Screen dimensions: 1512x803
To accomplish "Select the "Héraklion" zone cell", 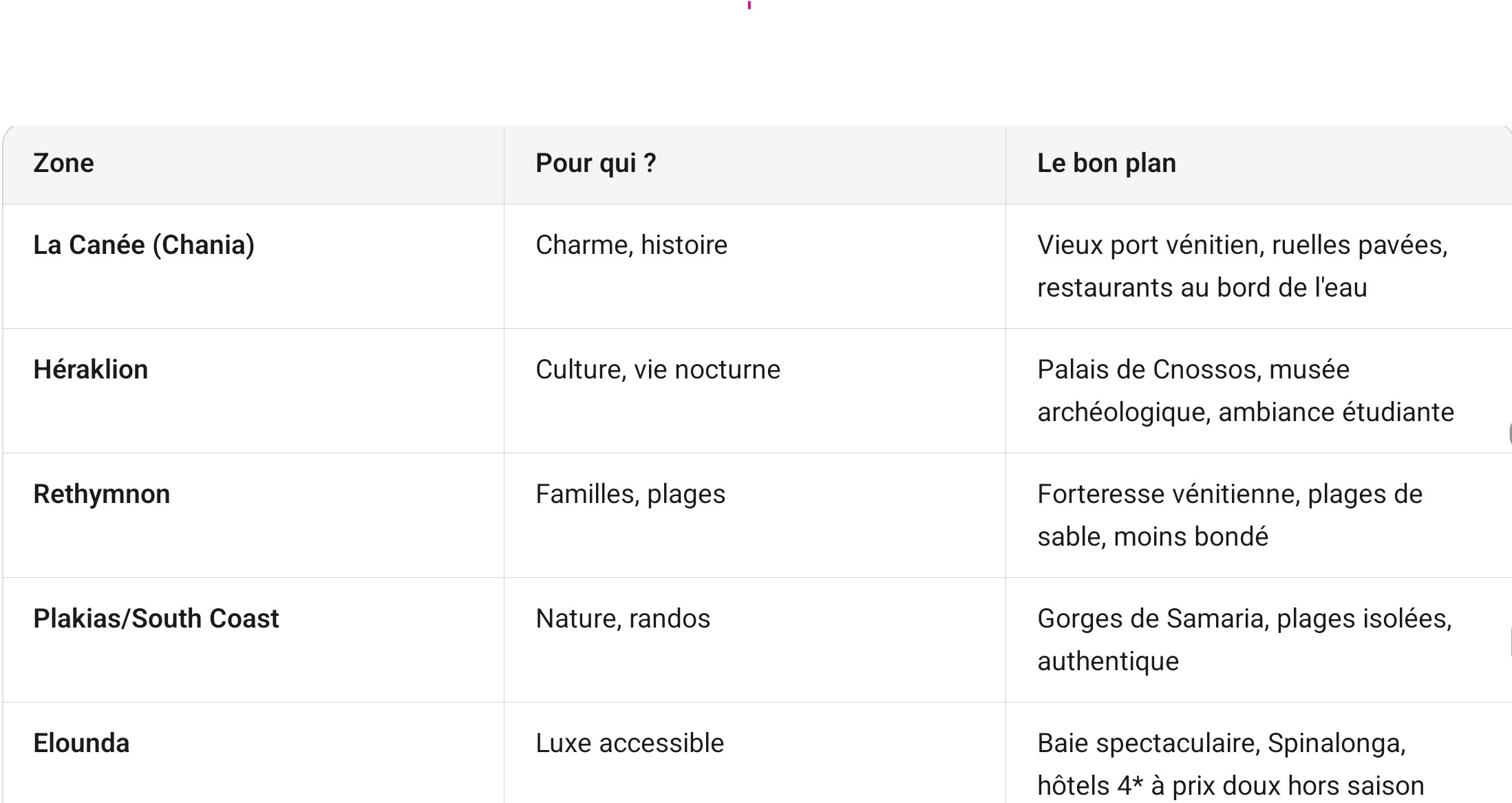I will tap(91, 370).
